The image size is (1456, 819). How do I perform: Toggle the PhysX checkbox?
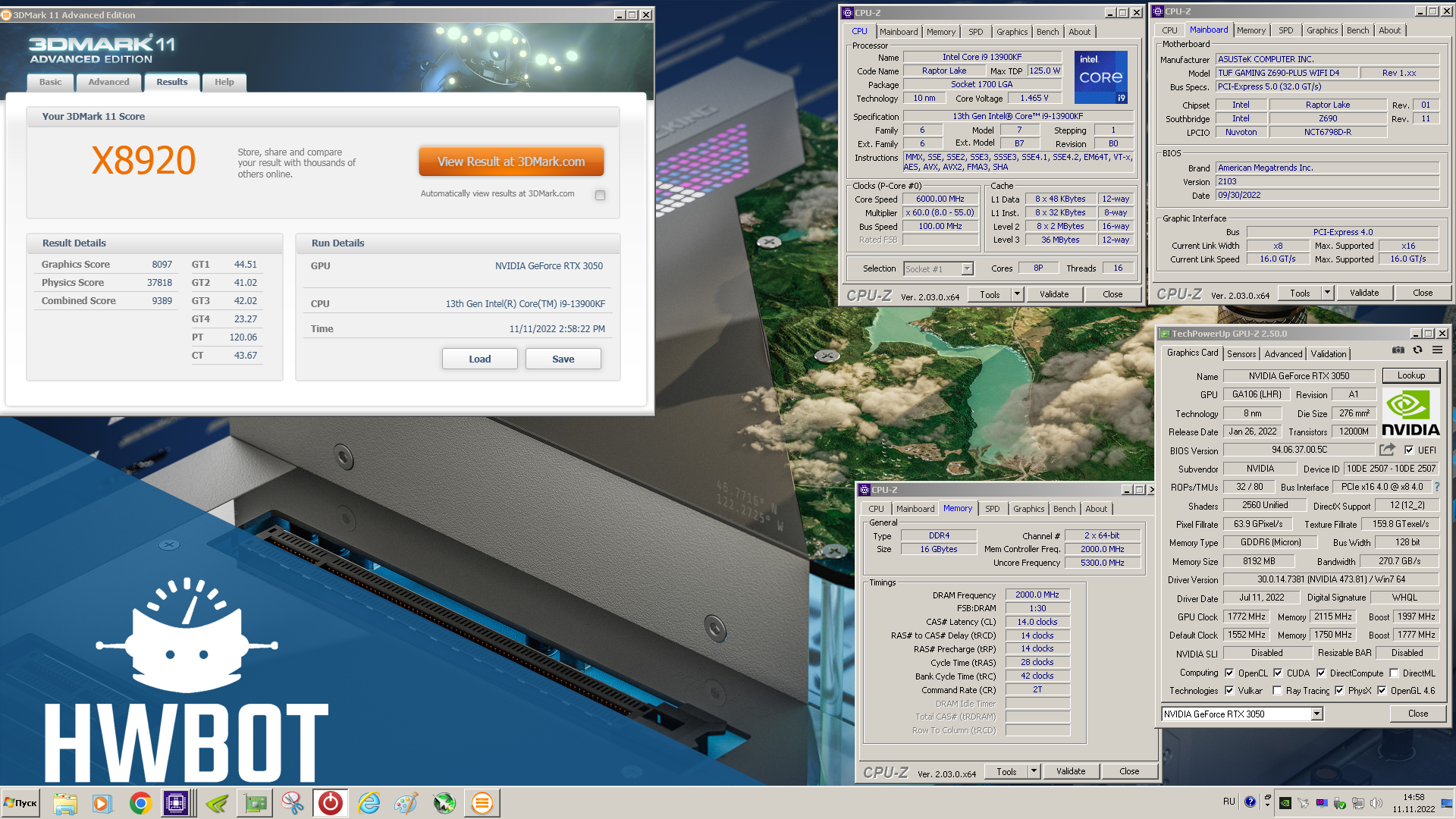[x=1339, y=690]
